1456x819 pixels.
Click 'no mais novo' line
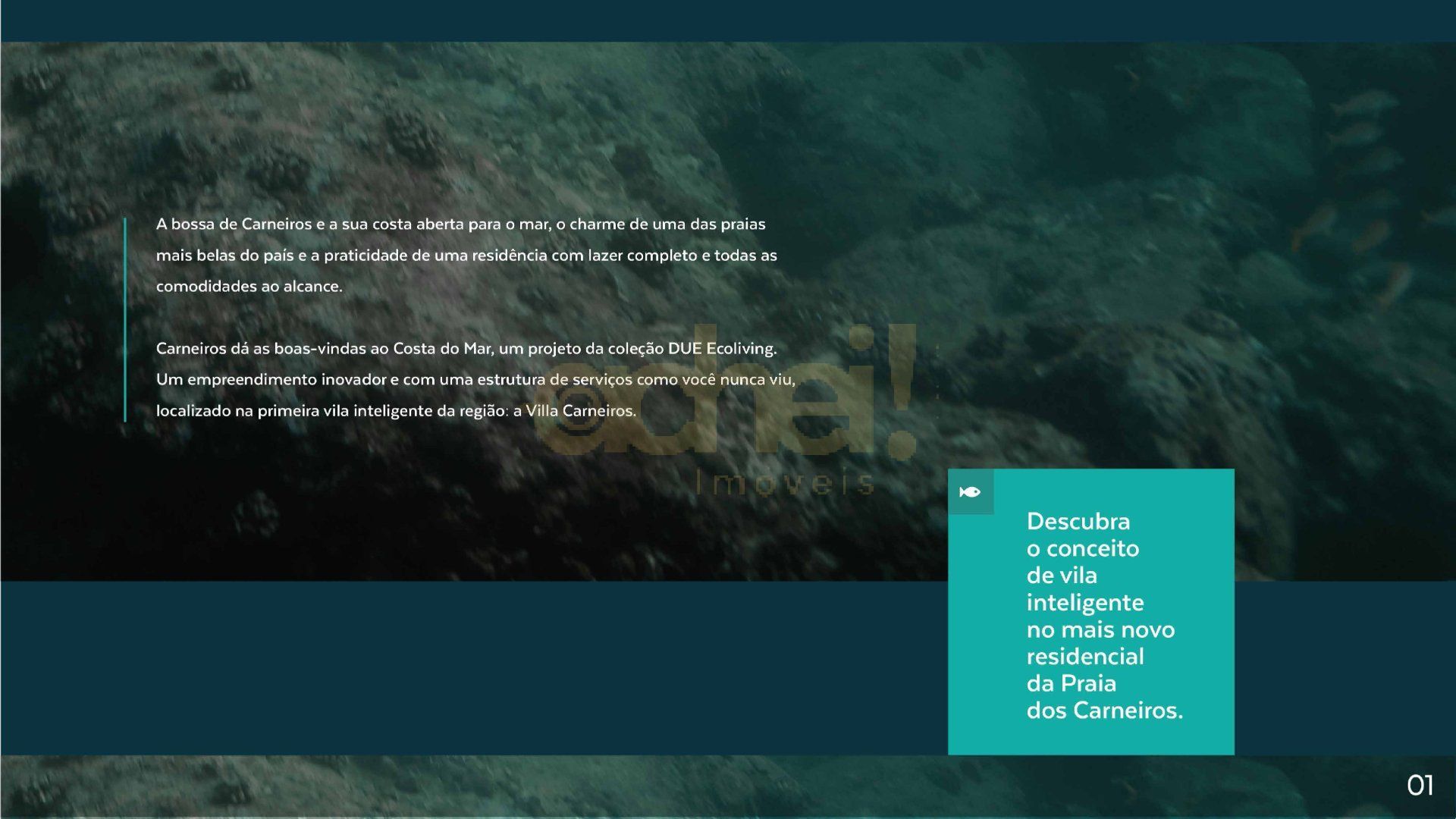click(x=1100, y=629)
